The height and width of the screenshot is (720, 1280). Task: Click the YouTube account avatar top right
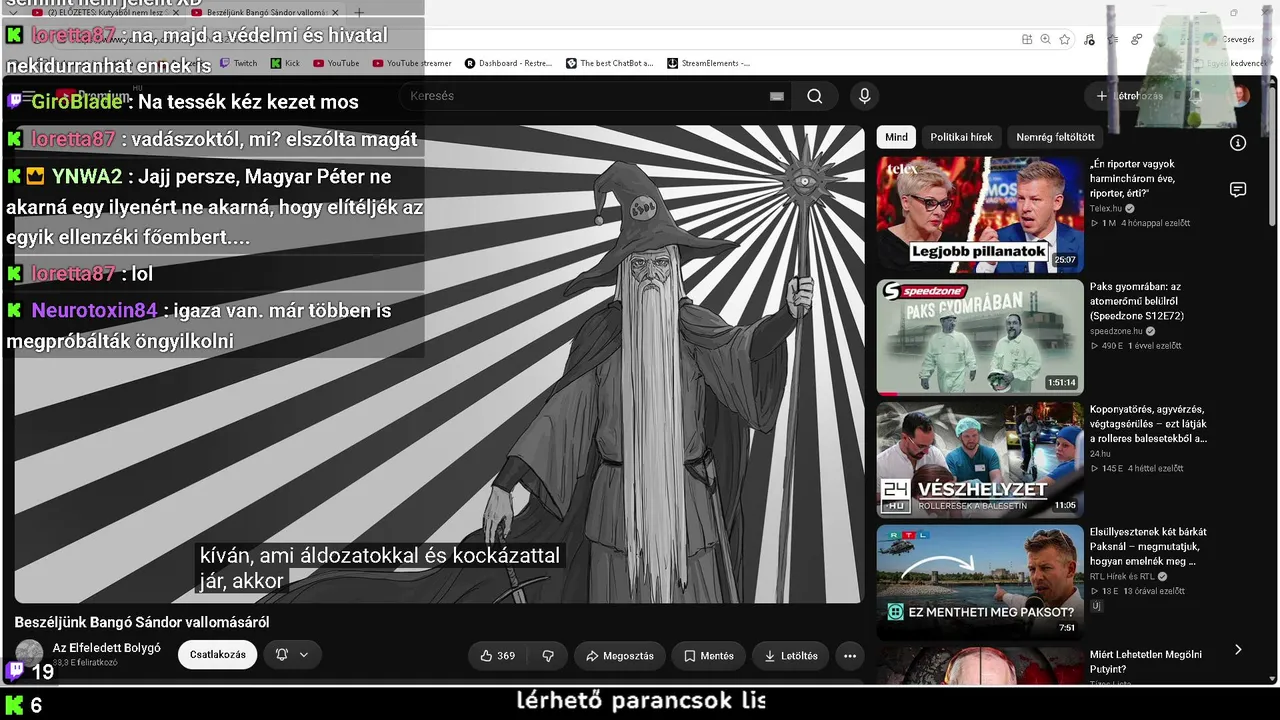1241,96
